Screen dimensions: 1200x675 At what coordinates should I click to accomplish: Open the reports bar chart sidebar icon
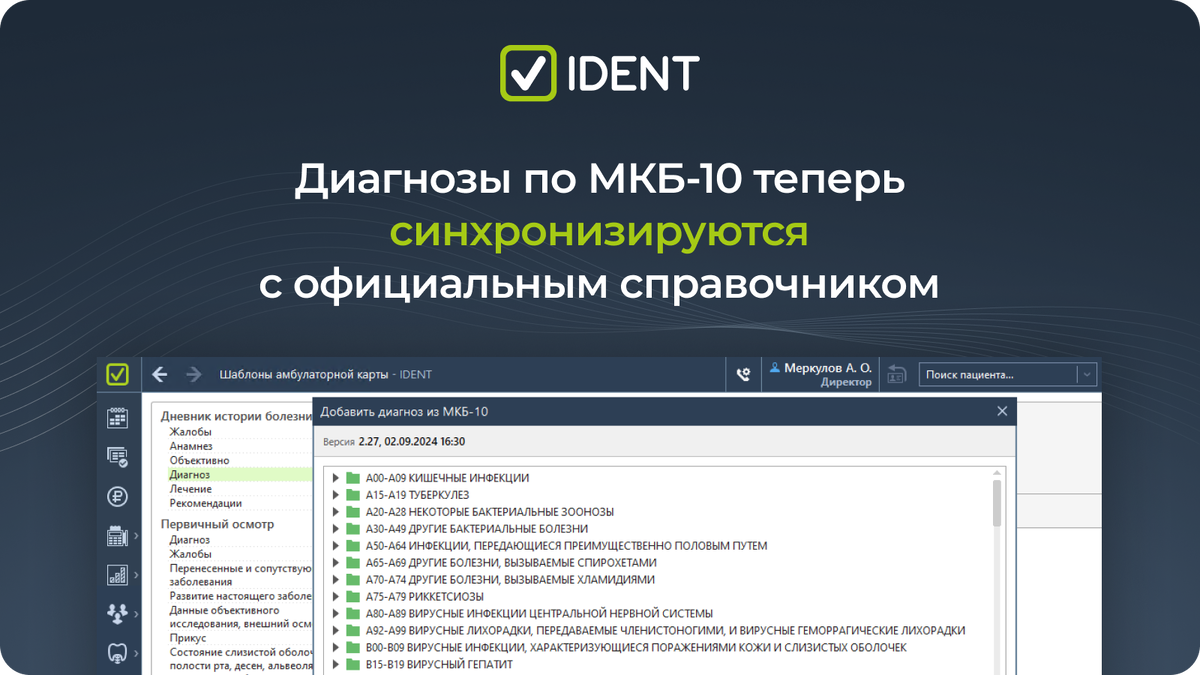pyautogui.click(x=117, y=575)
